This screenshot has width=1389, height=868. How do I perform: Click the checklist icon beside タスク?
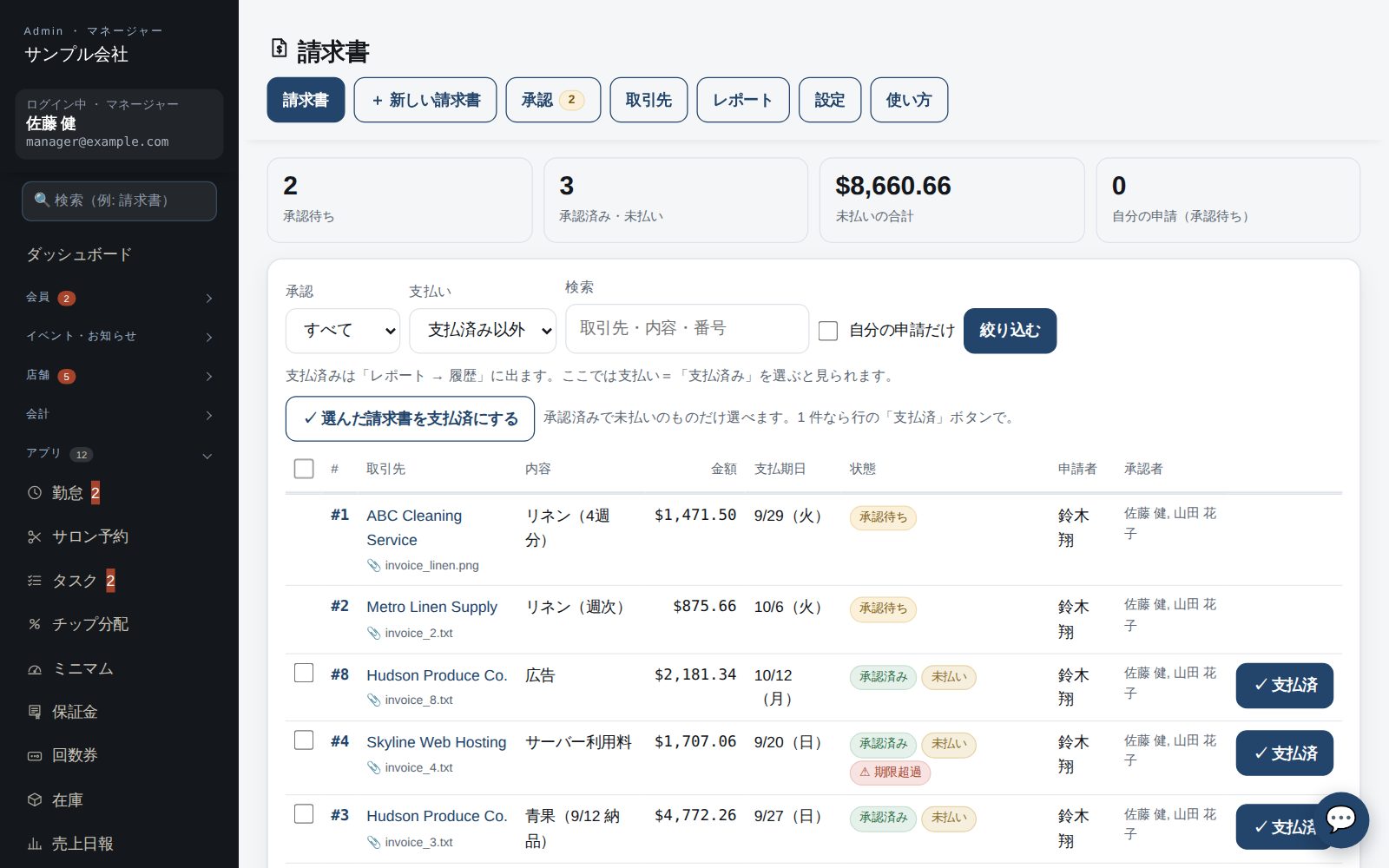tap(35, 581)
